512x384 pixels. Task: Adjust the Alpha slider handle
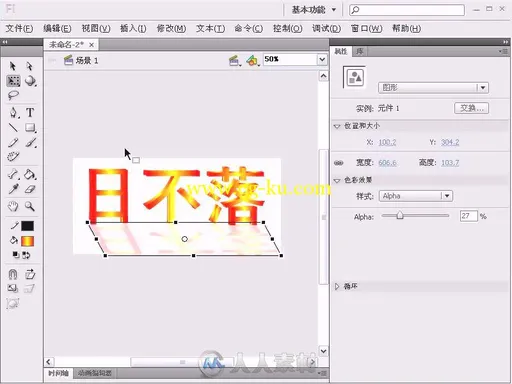tap(400, 216)
